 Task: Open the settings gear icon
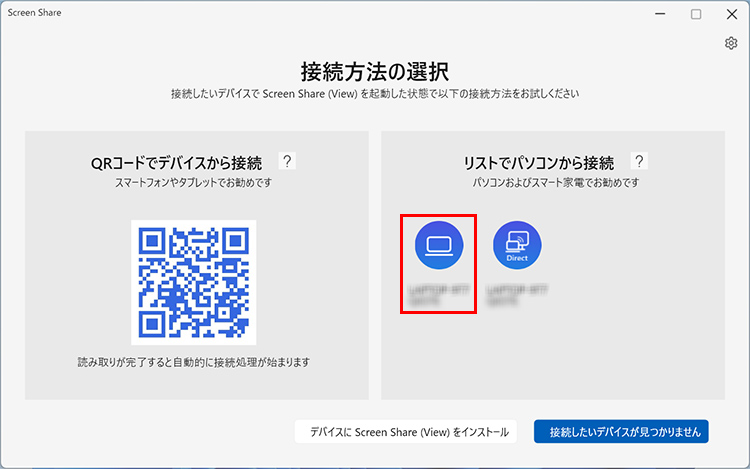pos(730,43)
